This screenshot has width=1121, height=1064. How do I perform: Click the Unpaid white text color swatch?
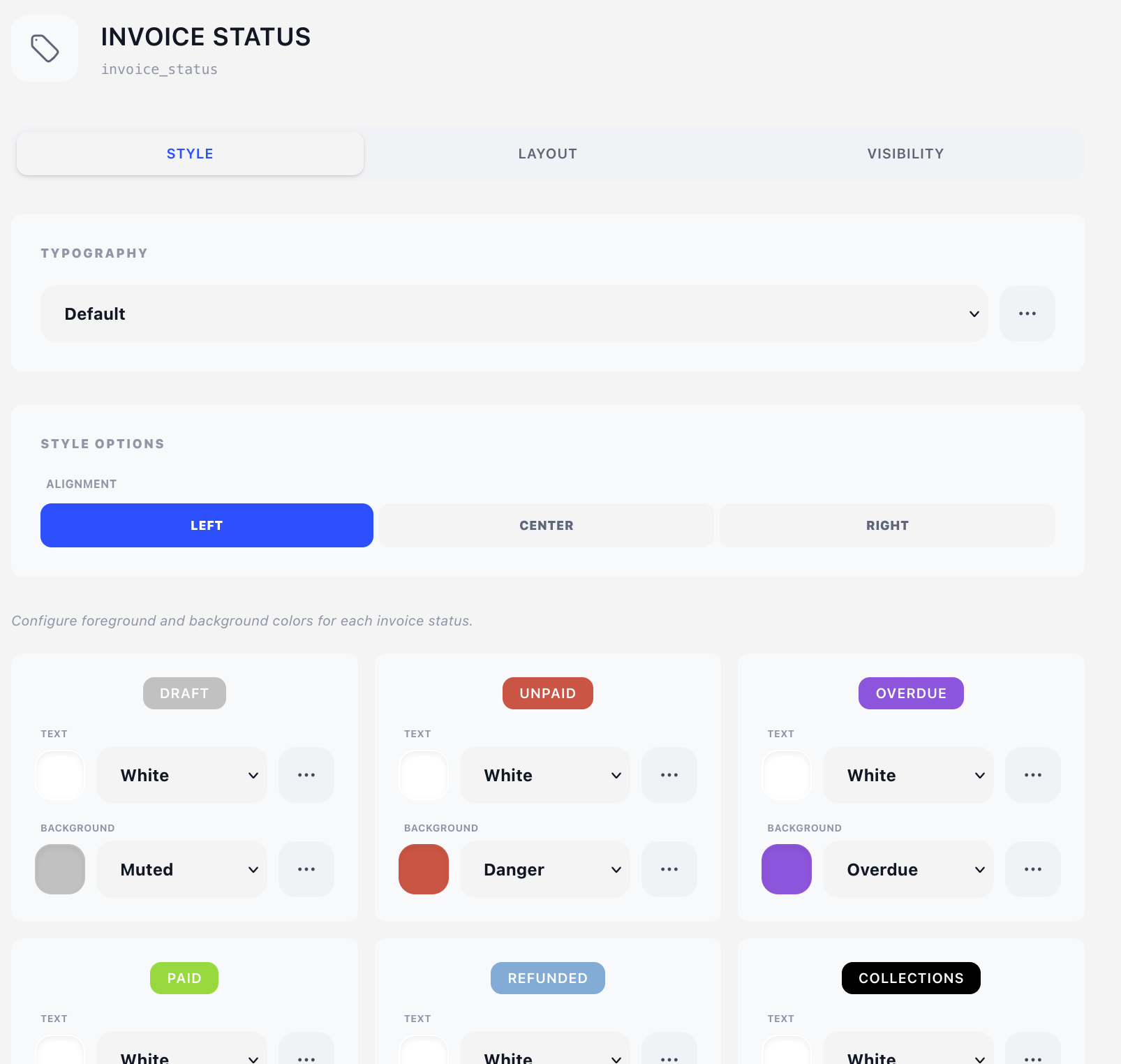tap(424, 775)
